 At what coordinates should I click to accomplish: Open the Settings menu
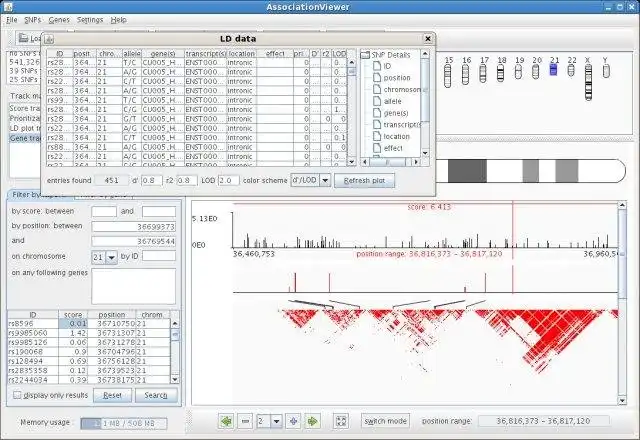click(x=90, y=20)
